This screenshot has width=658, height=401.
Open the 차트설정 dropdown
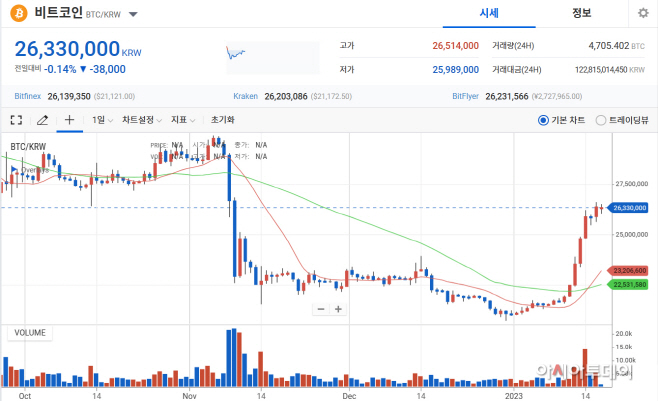pyautogui.click(x=142, y=120)
